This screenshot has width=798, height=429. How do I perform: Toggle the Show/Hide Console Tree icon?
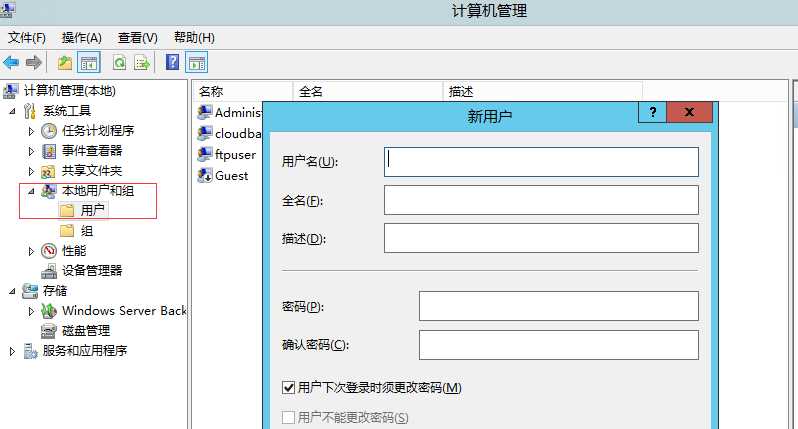(89, 63)
